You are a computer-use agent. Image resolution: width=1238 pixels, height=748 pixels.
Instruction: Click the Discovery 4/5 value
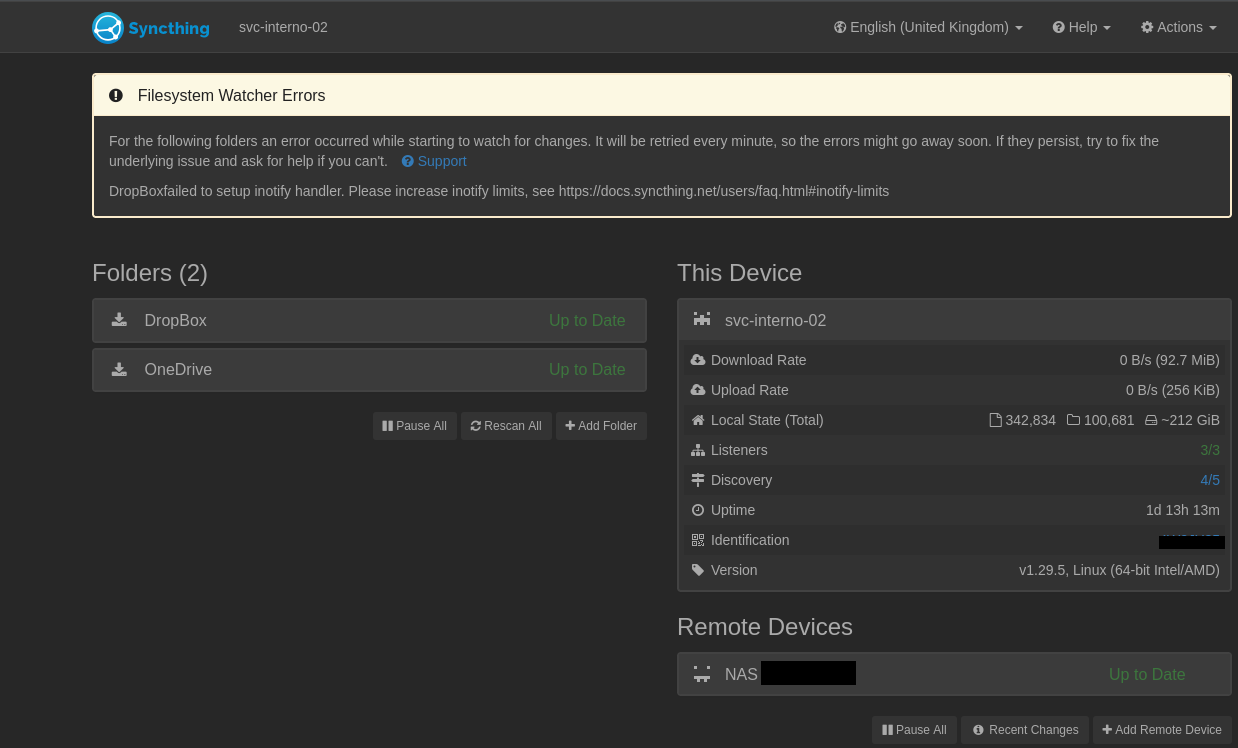tap(1210, 480)
